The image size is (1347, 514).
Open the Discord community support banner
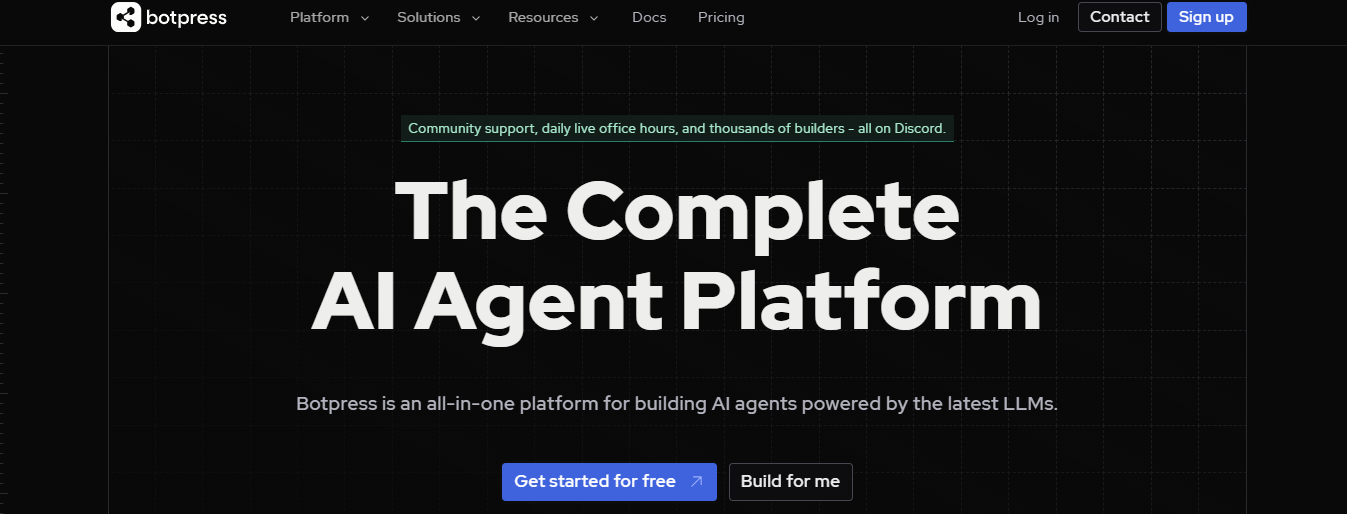677,128
